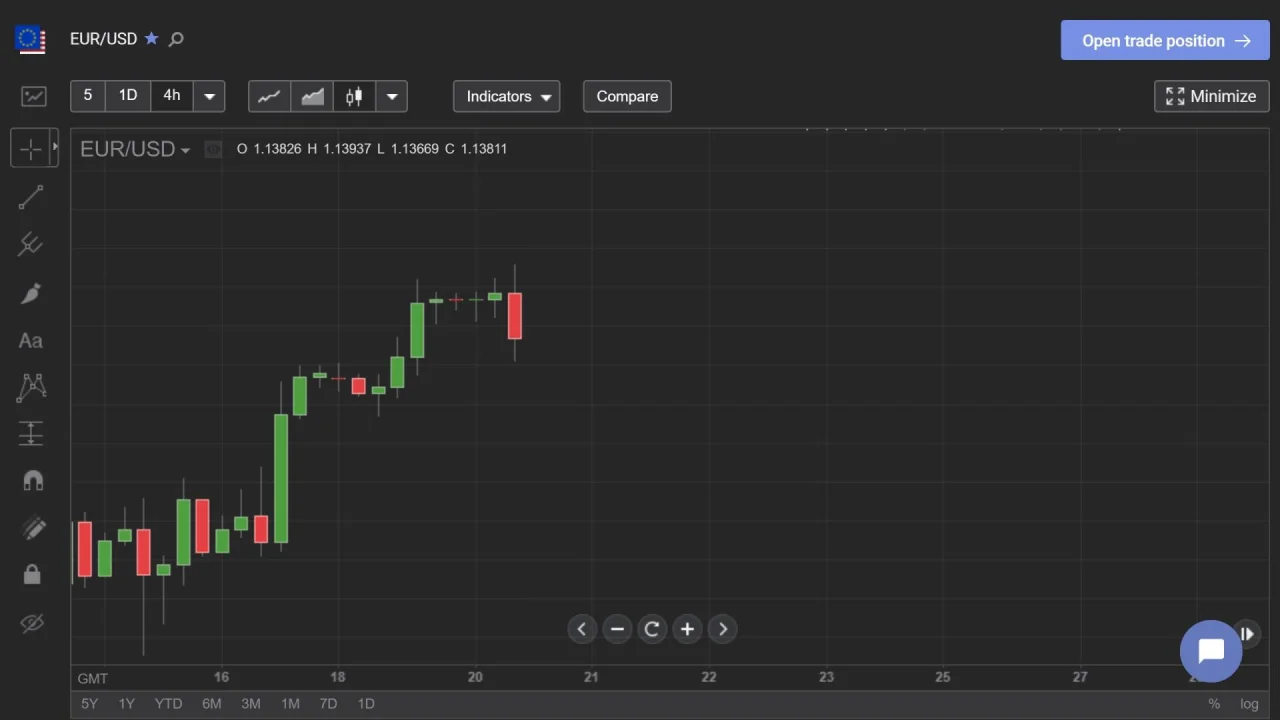
Task: Expand the time interval dropdown arrow
Action: pos(209,96)
